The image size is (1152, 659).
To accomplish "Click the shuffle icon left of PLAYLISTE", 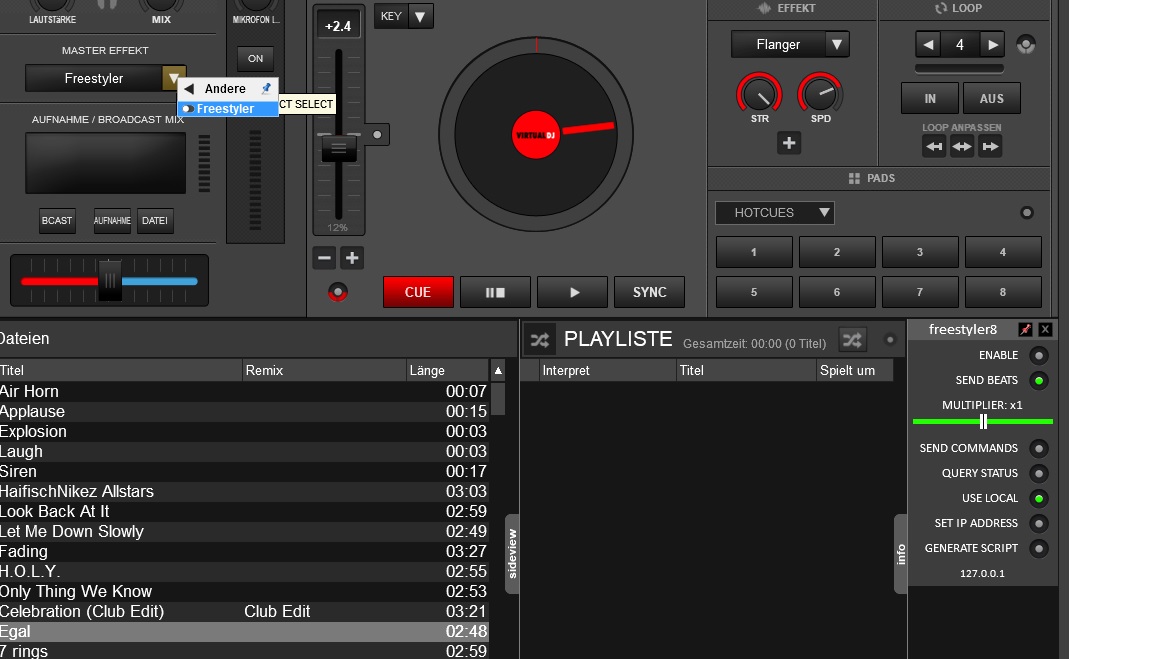I will (540, 339).
